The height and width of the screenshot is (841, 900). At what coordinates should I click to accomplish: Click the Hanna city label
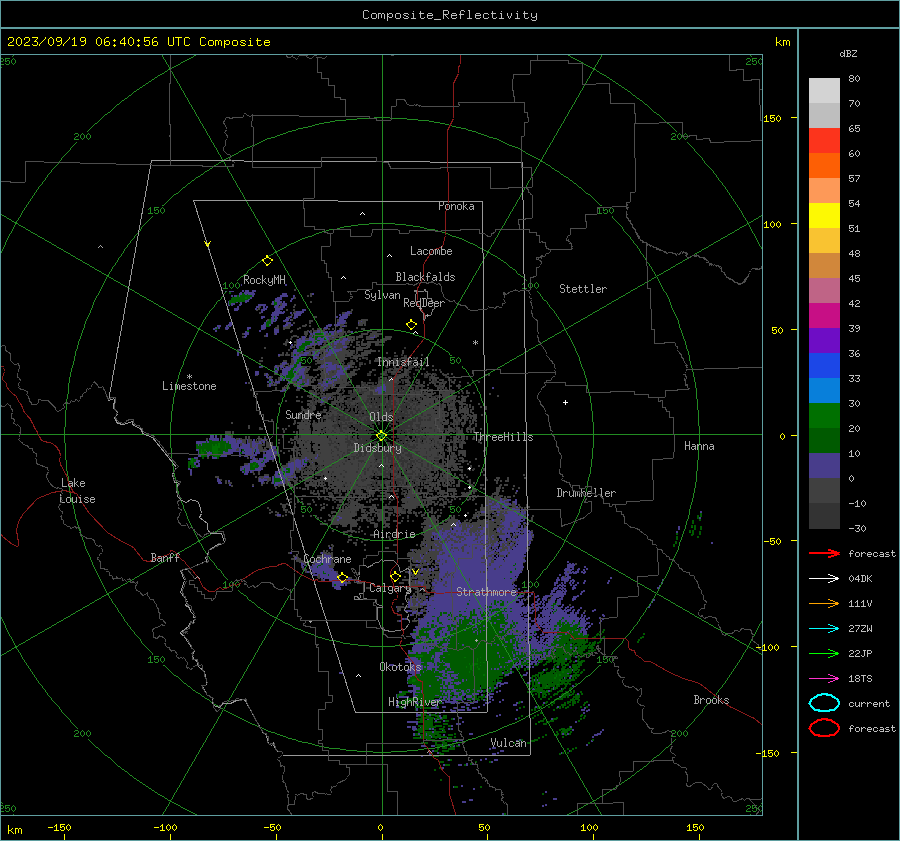tap(699, 446)
